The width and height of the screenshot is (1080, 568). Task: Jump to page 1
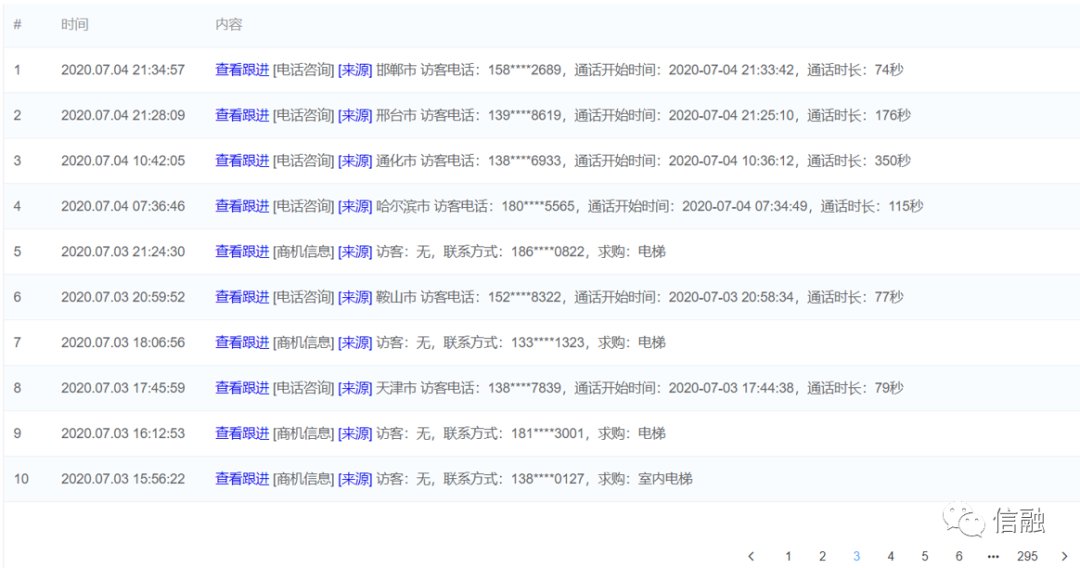[x=788, y=556]
